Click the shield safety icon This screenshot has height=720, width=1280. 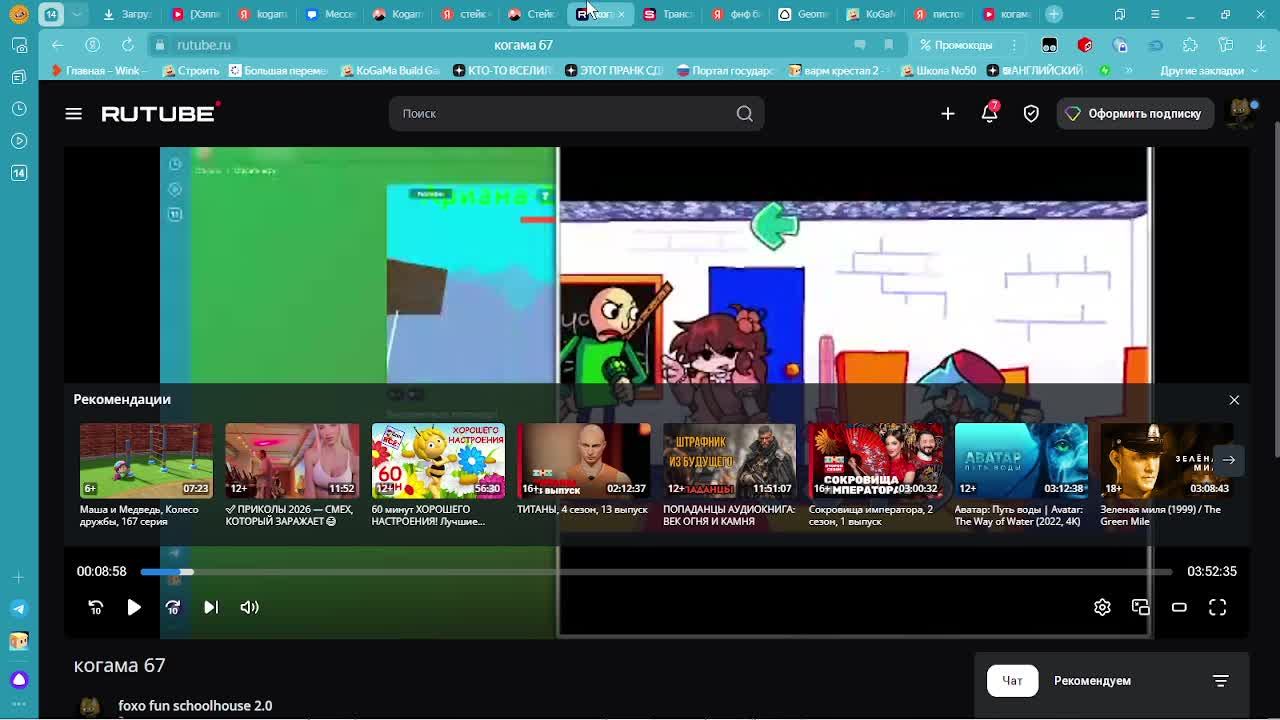coord(1031,114)
